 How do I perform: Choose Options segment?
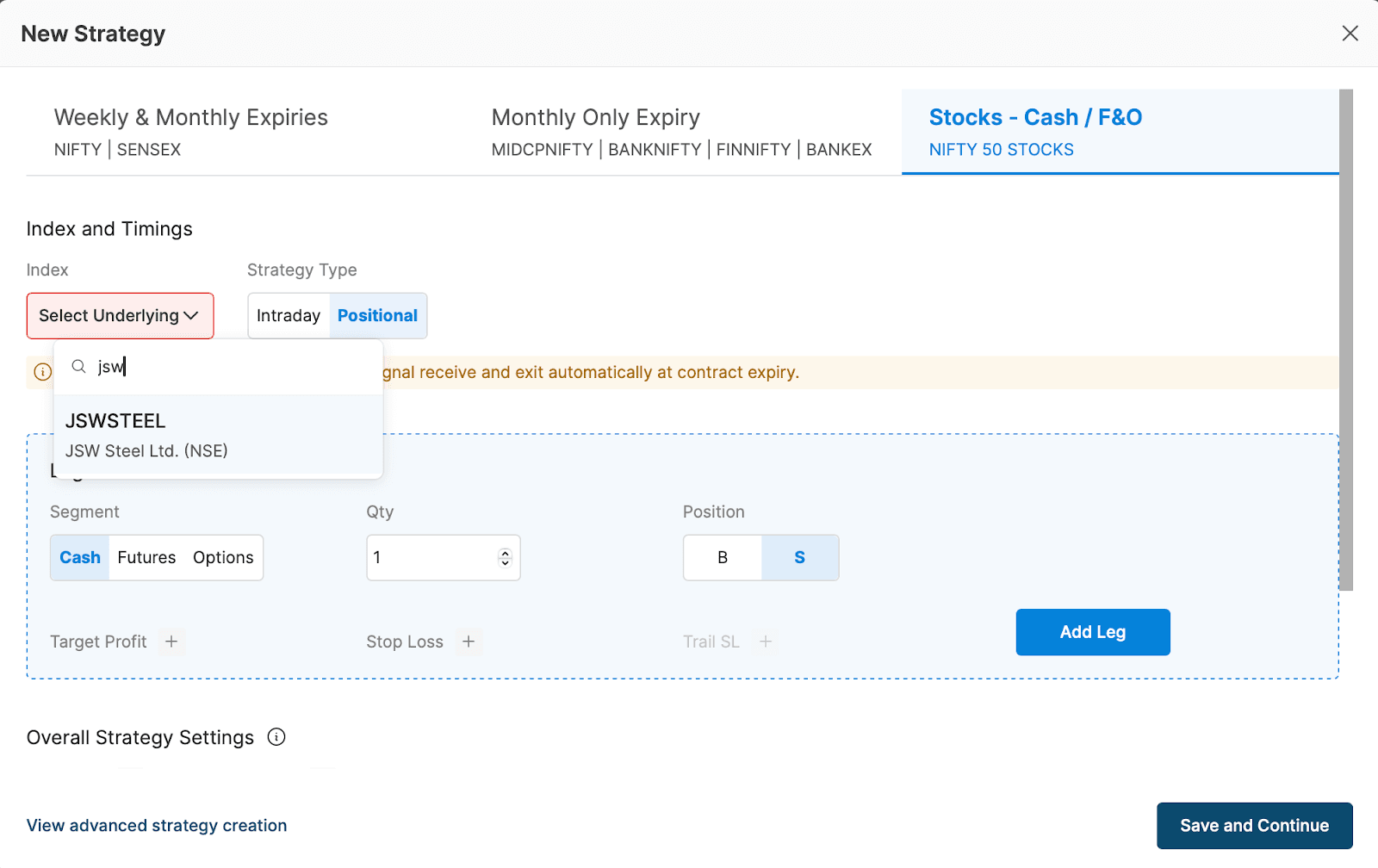tap(223, 558)
